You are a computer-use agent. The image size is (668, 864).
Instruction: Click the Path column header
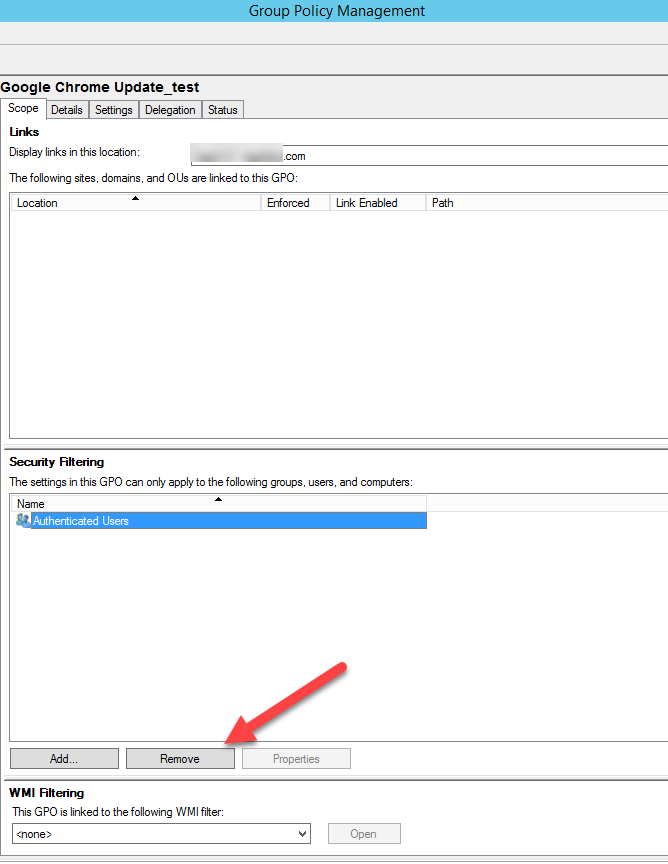547,203
